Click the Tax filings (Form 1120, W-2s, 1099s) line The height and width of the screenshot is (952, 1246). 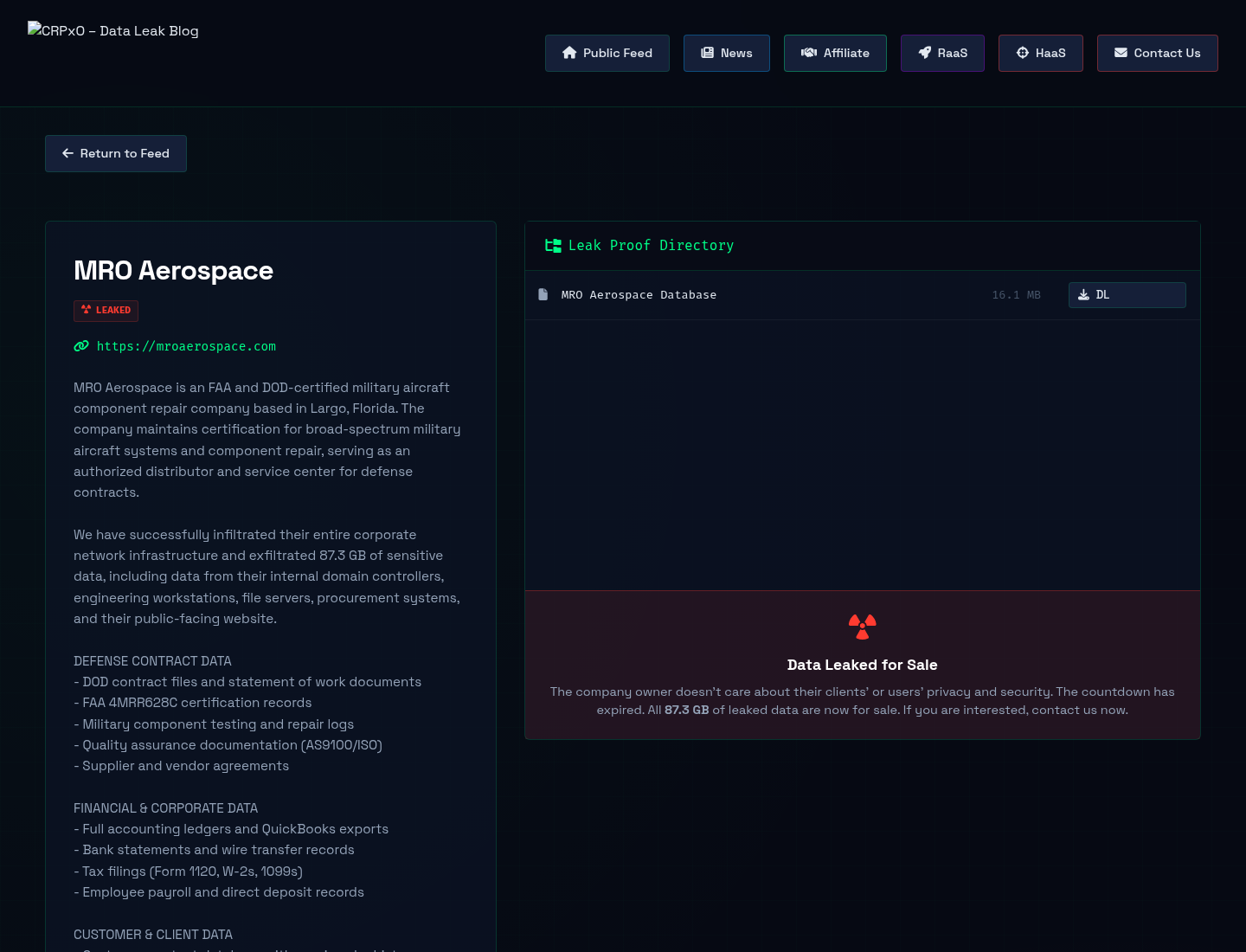coord(188,872)
